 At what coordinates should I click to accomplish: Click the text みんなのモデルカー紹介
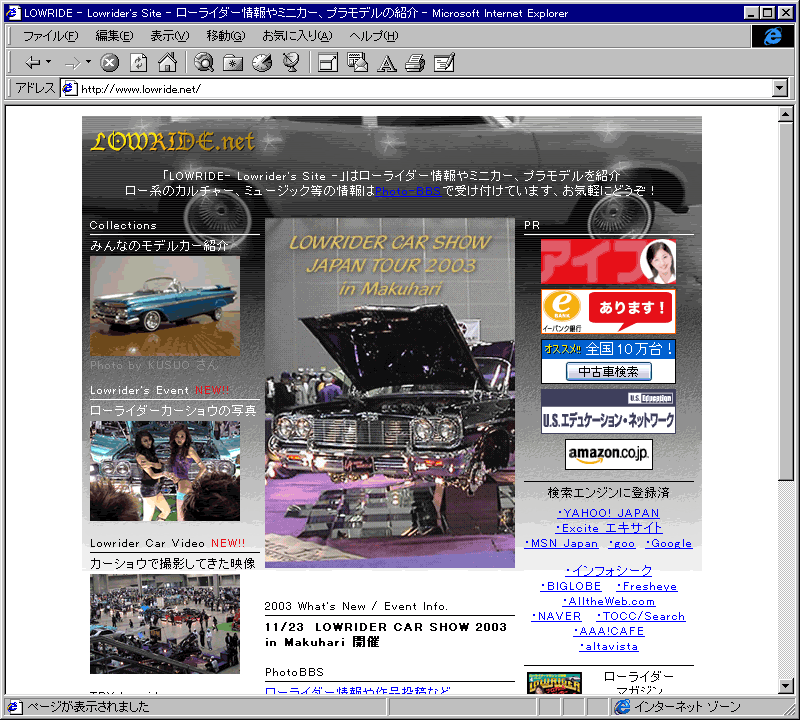coord(159,246)
